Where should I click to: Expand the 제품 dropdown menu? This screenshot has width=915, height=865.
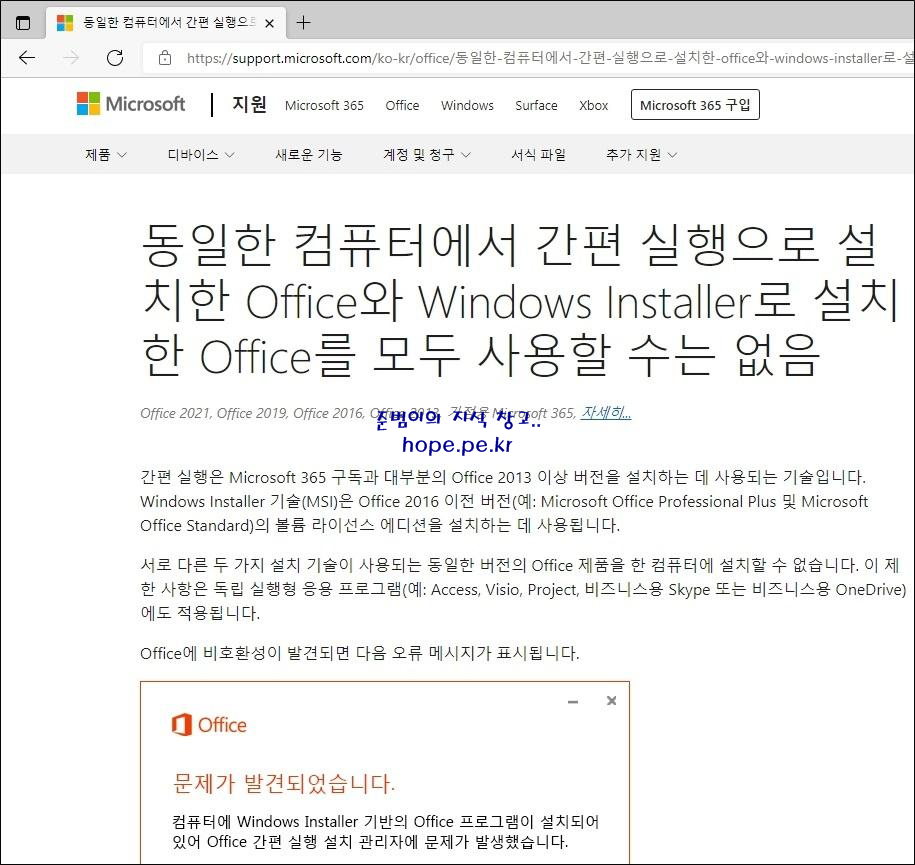click(106, 155)
